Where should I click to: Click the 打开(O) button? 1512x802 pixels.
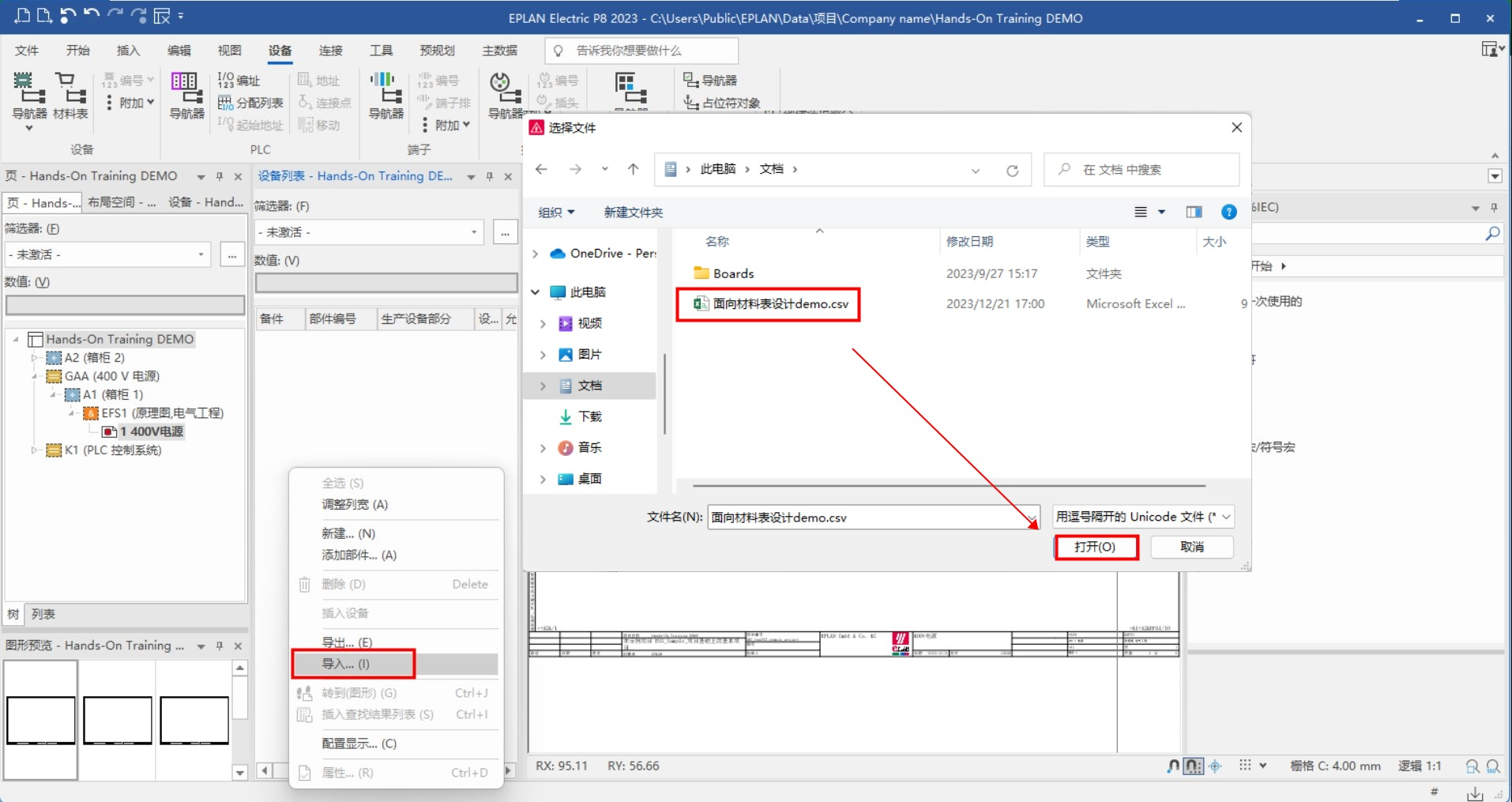point(1096,547)
